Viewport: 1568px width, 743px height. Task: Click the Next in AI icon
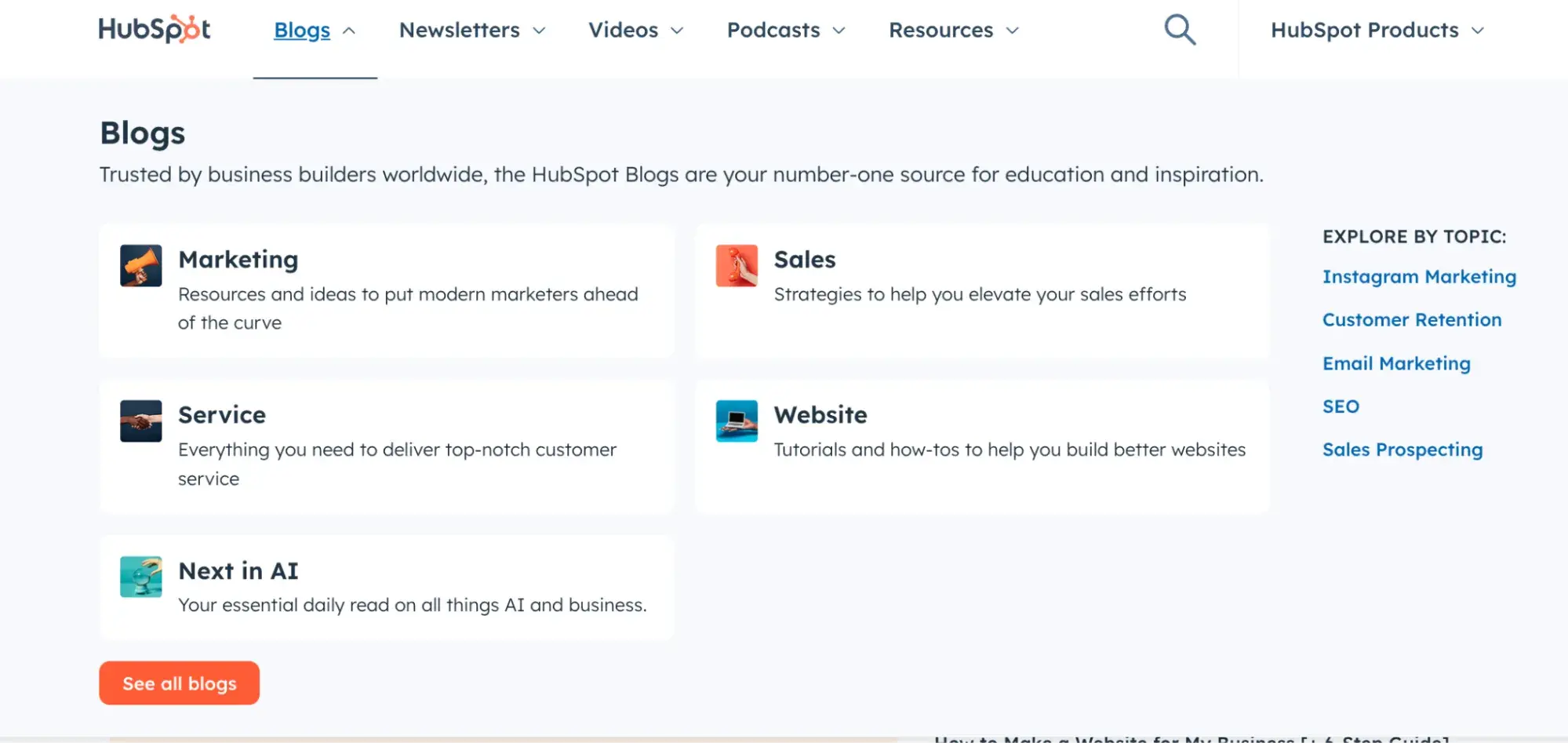tap(141, 577)
